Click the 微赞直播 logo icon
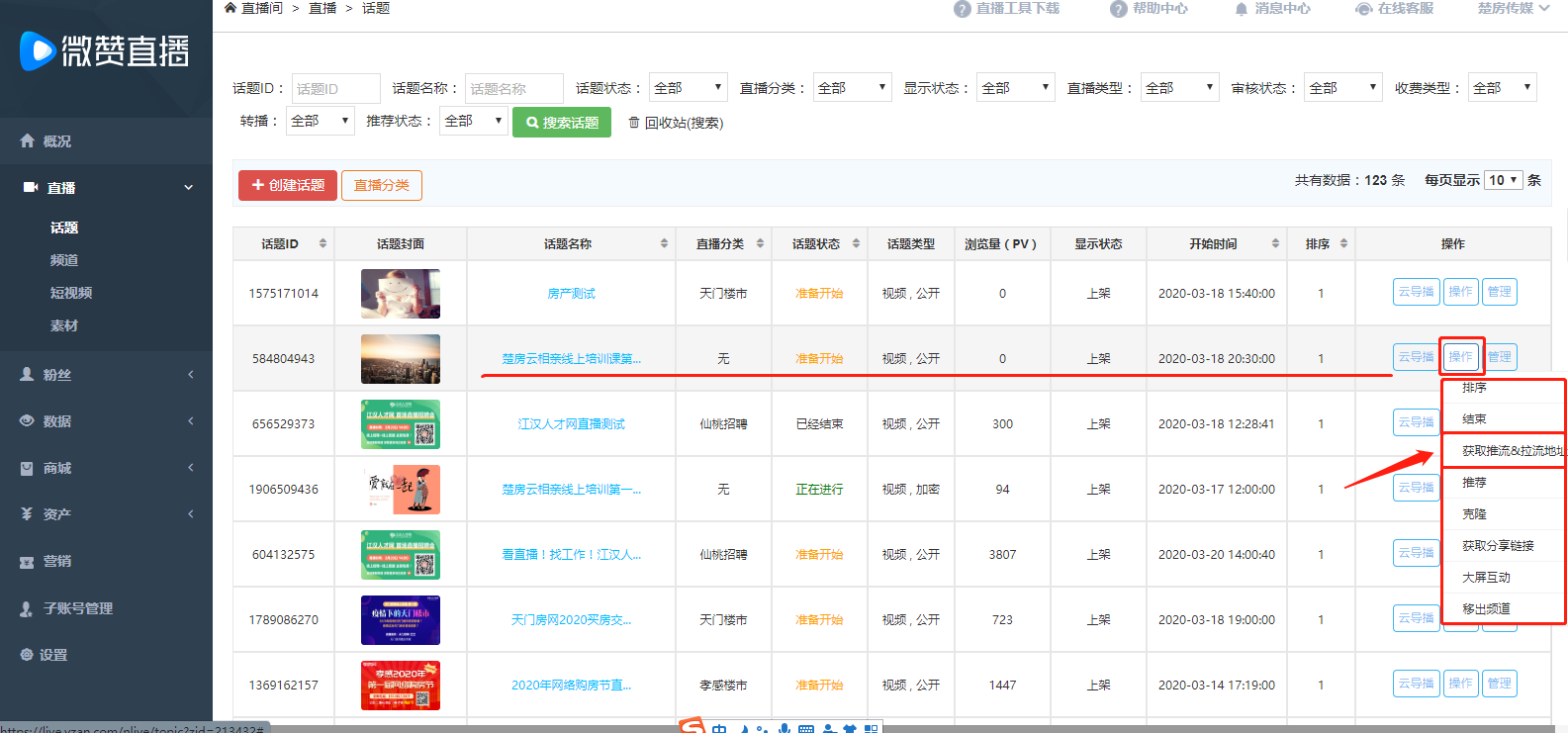 [x=38, y=50]
